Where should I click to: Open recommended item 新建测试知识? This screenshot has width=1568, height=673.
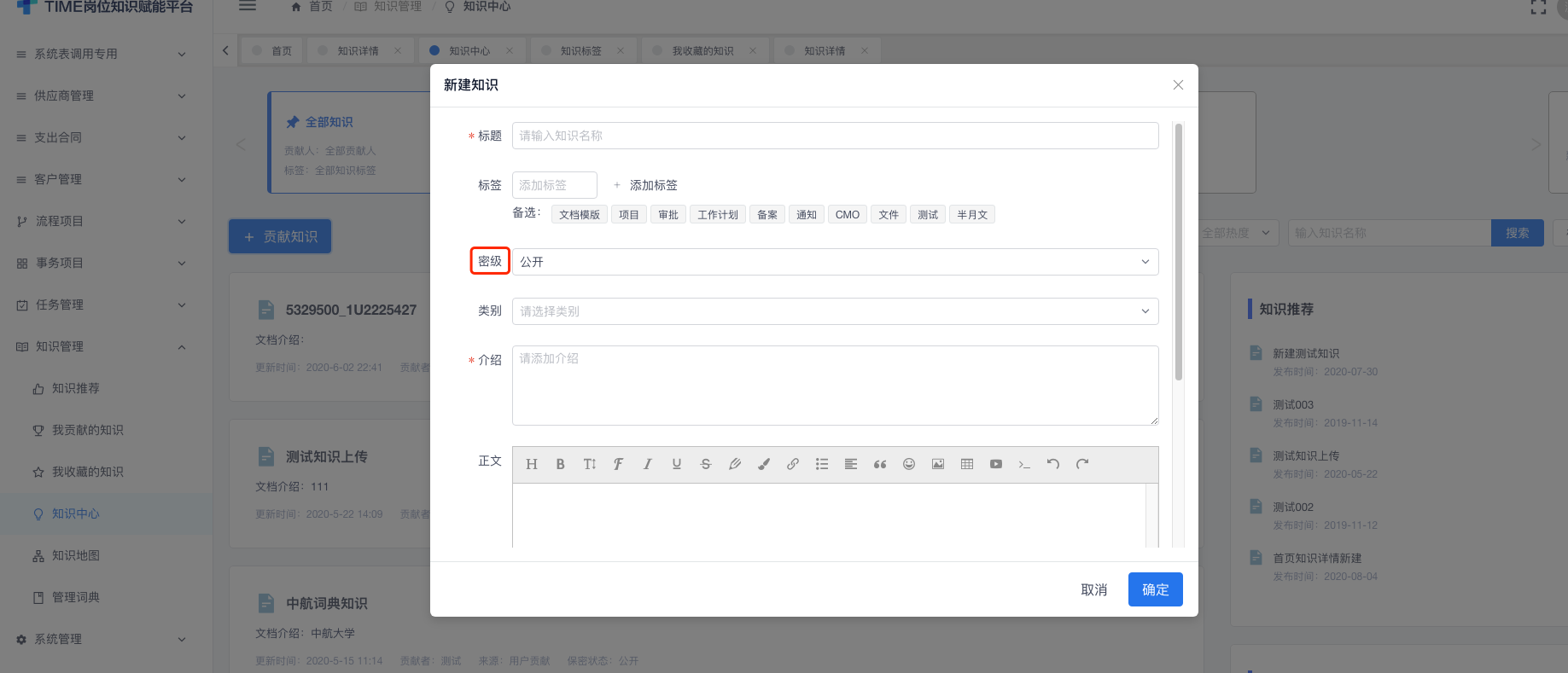(x=1306, y=353)
